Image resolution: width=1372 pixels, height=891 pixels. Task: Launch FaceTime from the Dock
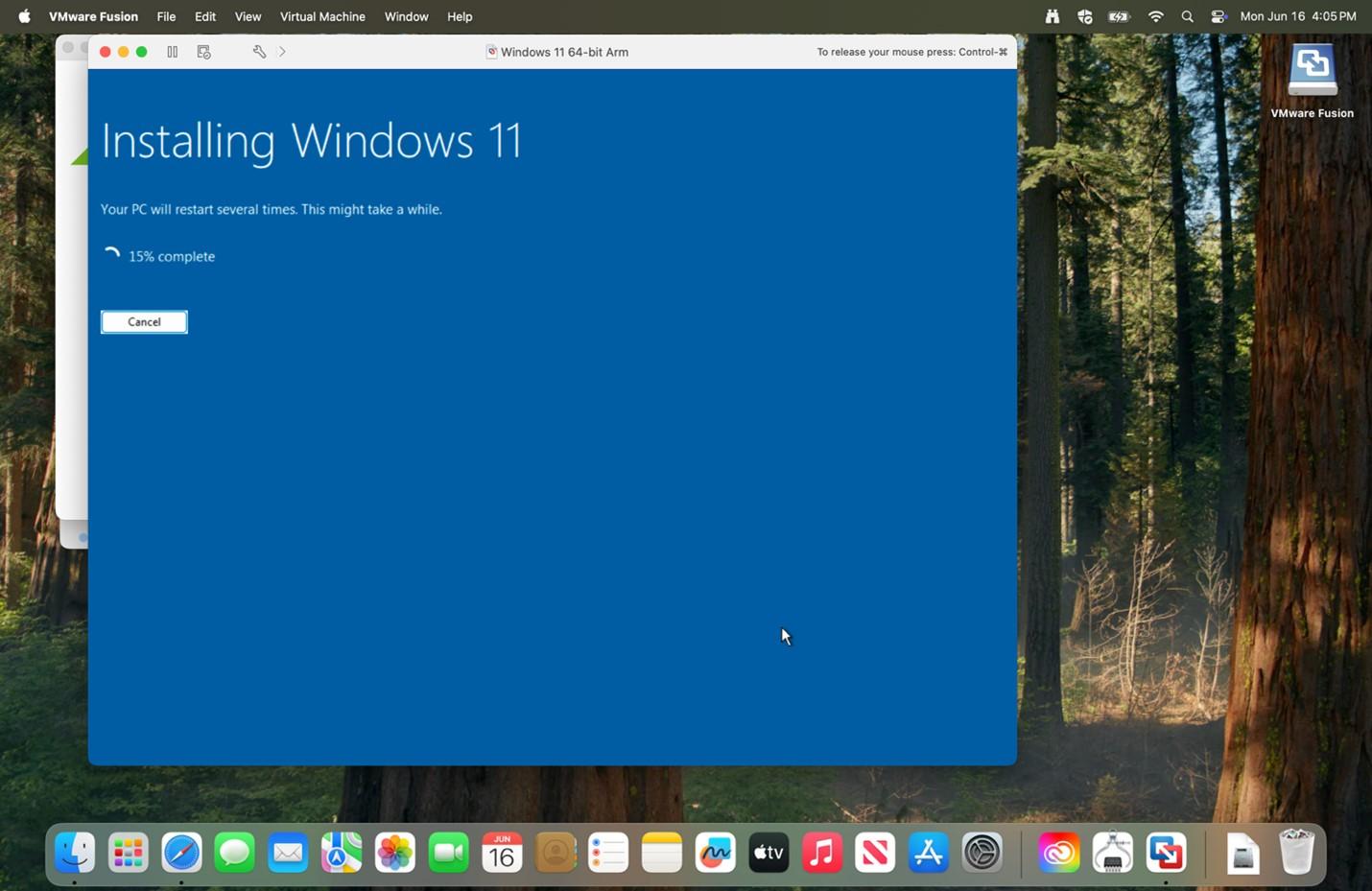click(448, 852)
